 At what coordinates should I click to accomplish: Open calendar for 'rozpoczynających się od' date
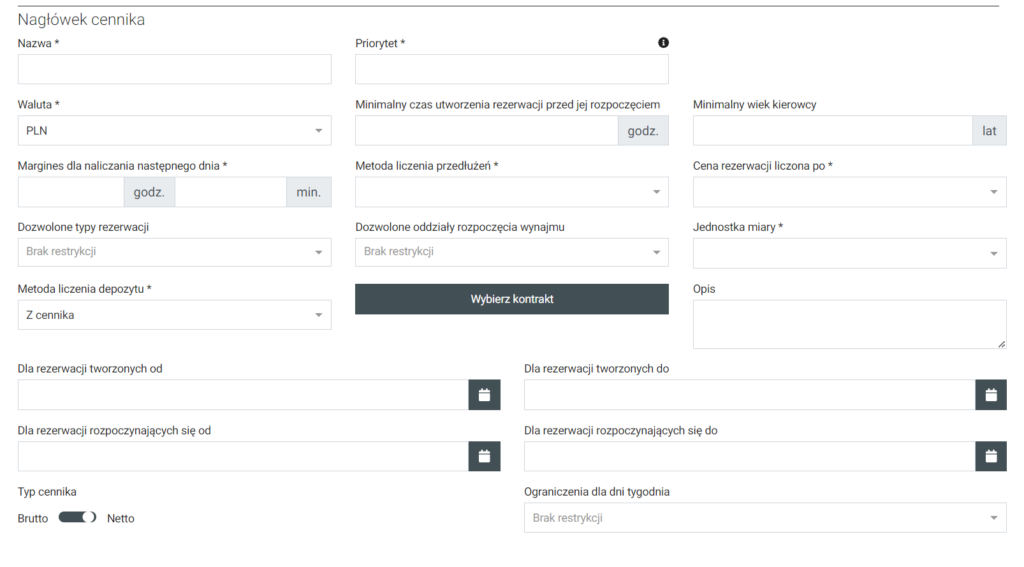[484, 457]
